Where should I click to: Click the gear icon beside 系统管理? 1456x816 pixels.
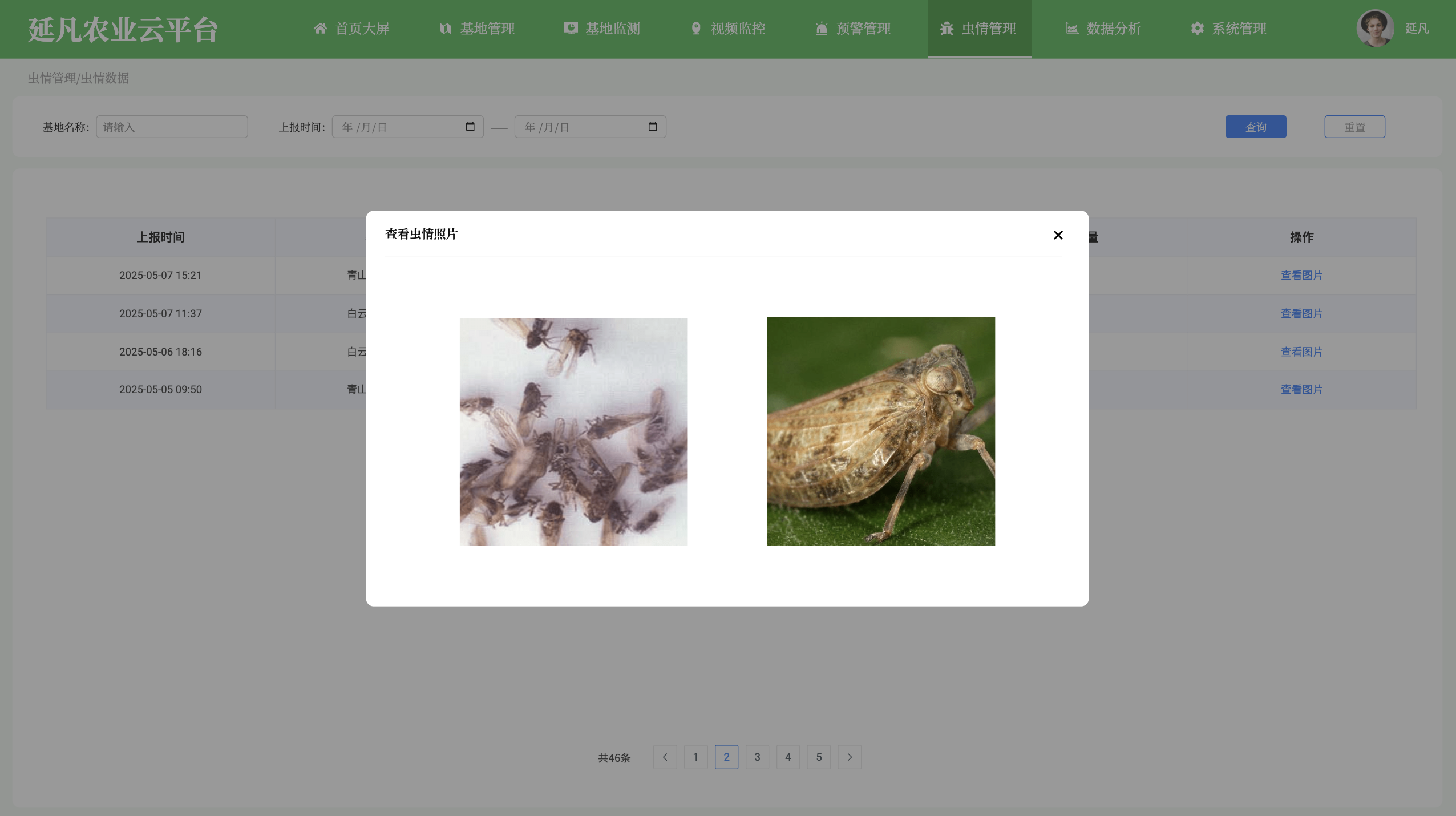(x=1197, y=29)
